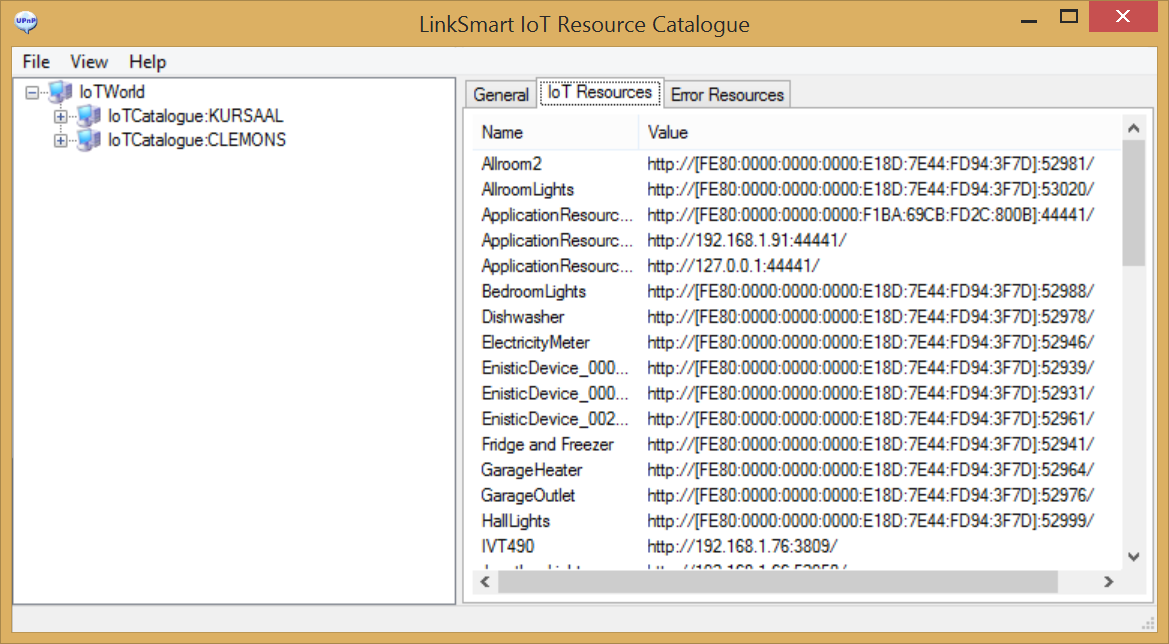Select IoTCatalogue:CLEMONS in the tree
The height and width of the screenshot is (644, 1169).
coord(197,139)
